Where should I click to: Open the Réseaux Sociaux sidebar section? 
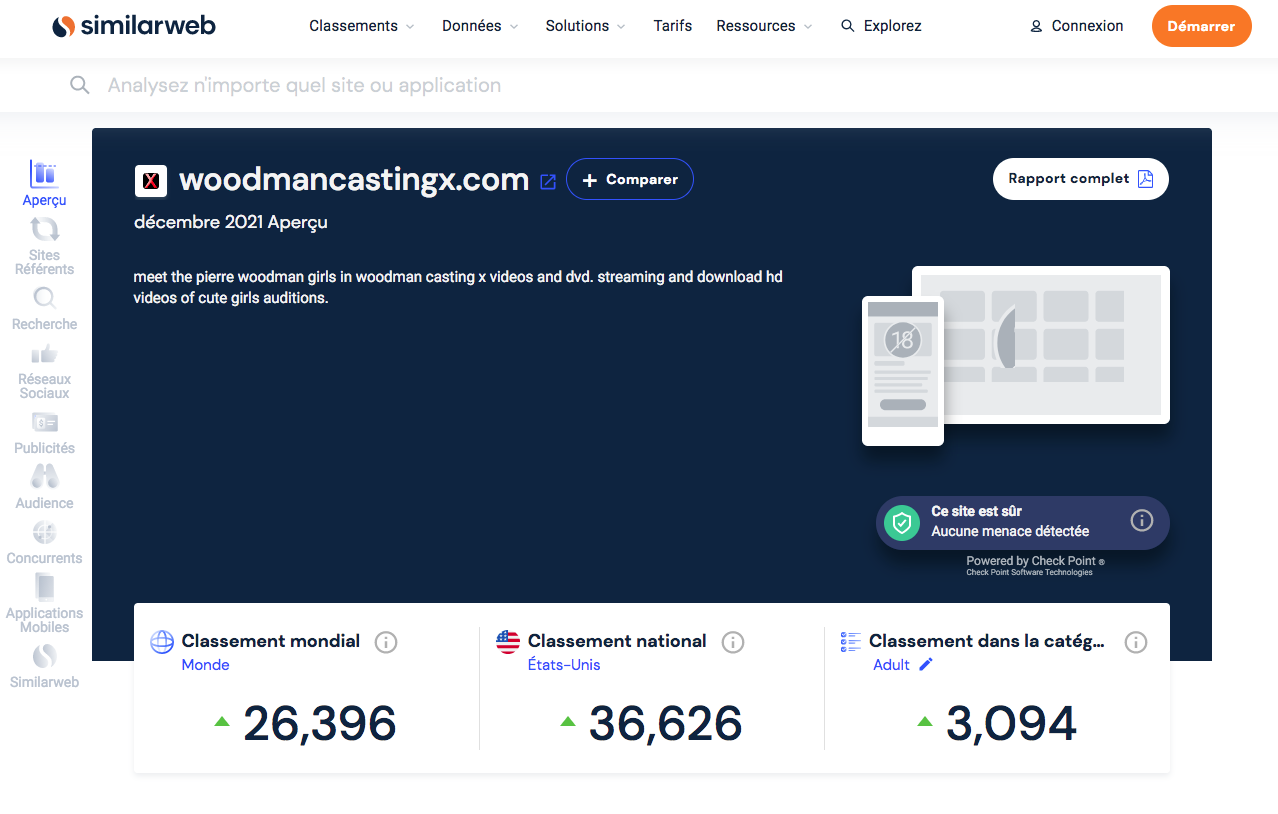tap(44, 354)
